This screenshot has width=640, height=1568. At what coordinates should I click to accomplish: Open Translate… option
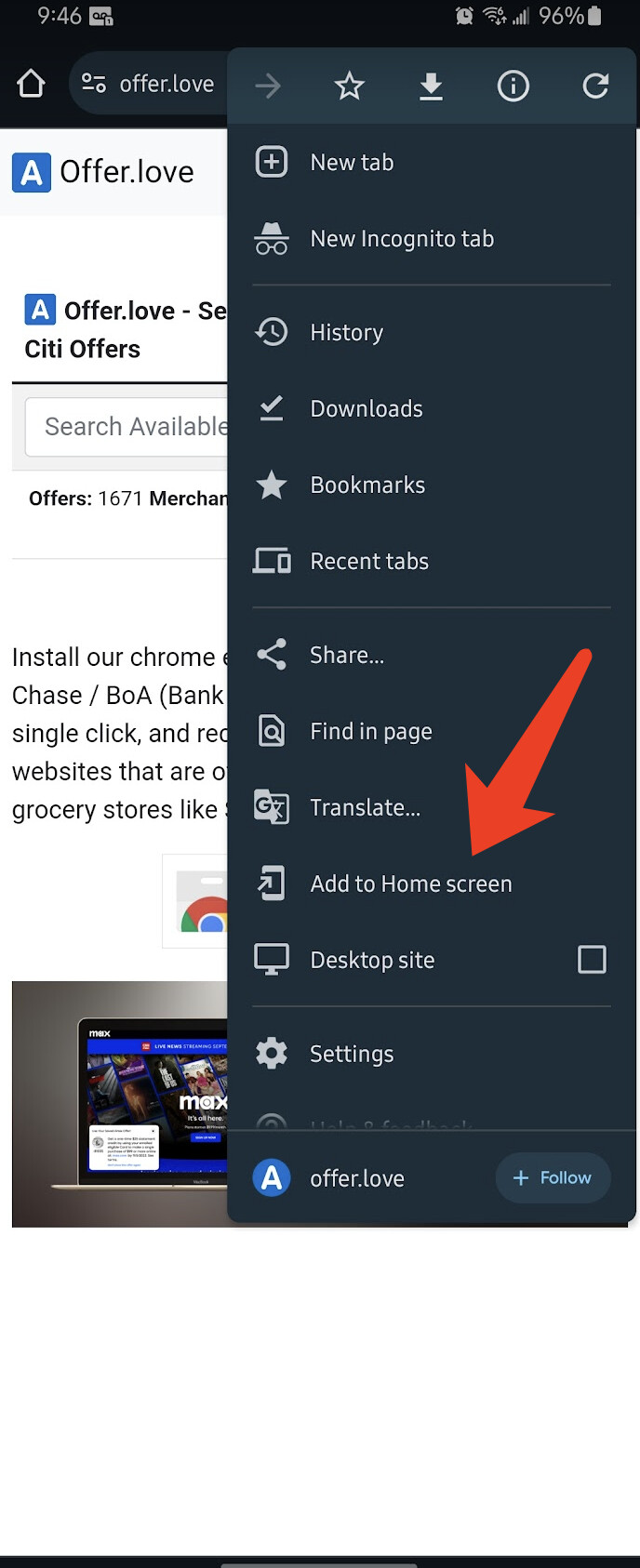pos(433,807)
